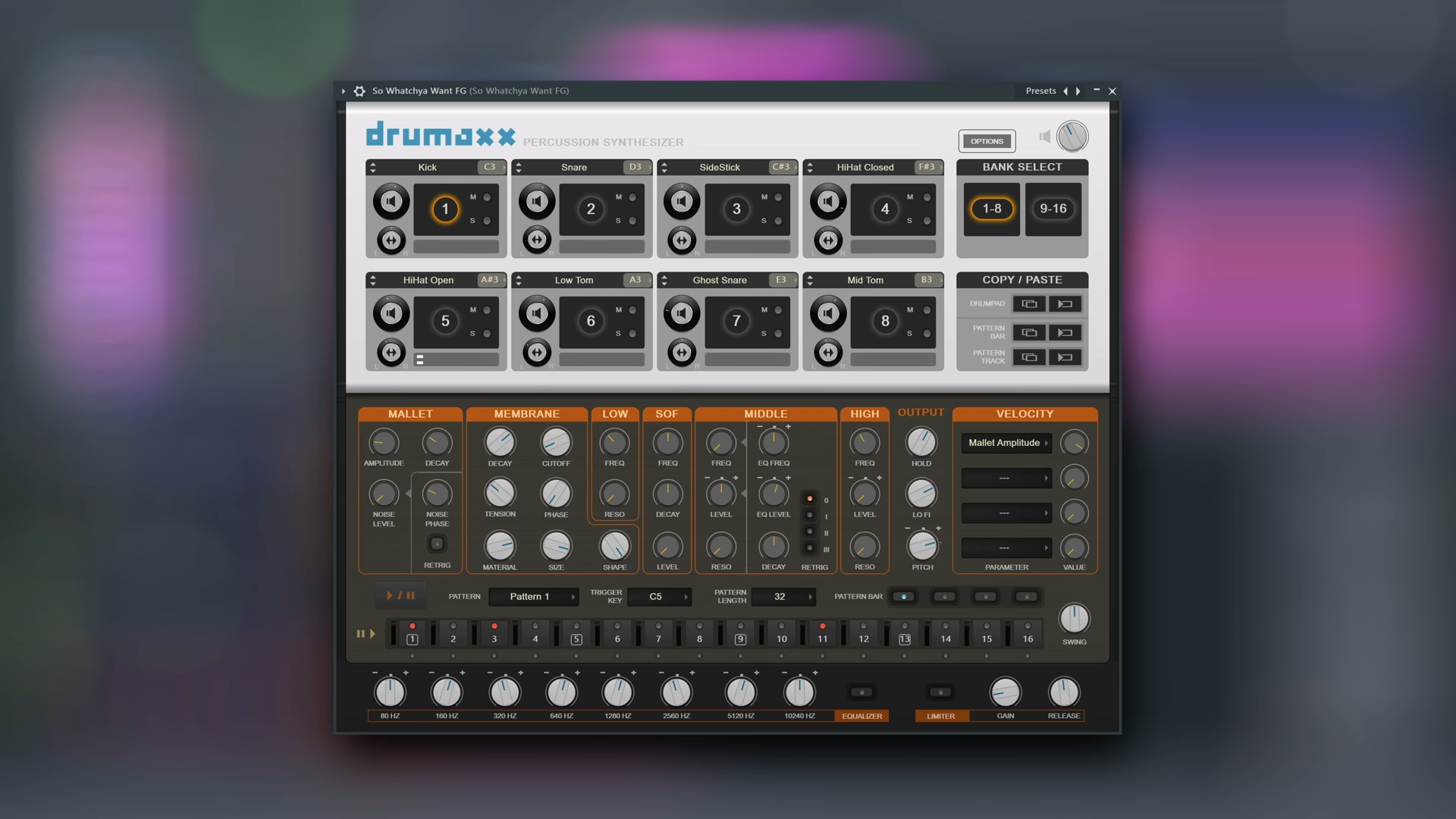This screenshot has height=819, width=1456.
Task: Click the Drumpad copy icon
Action: pyautogui.click(x=1029, y=304)
